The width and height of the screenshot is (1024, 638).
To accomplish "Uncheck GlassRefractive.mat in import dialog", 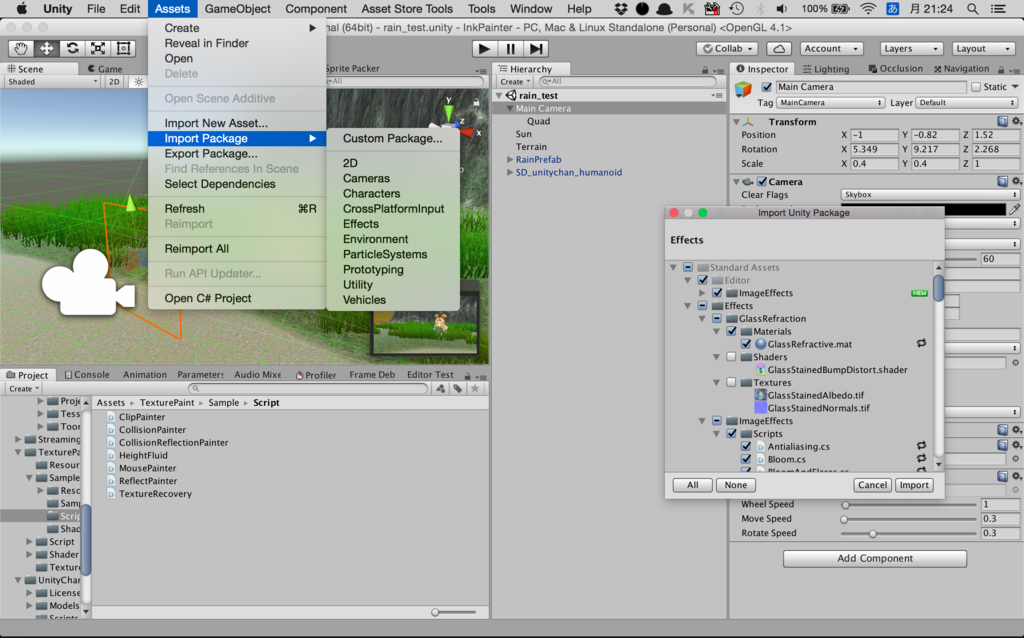I will click(x=746, y=343).
